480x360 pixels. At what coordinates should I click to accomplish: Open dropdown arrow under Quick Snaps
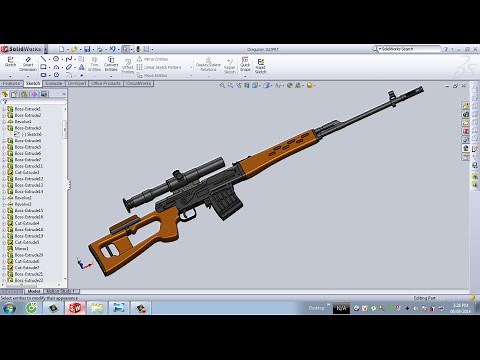tap(245, 77)
